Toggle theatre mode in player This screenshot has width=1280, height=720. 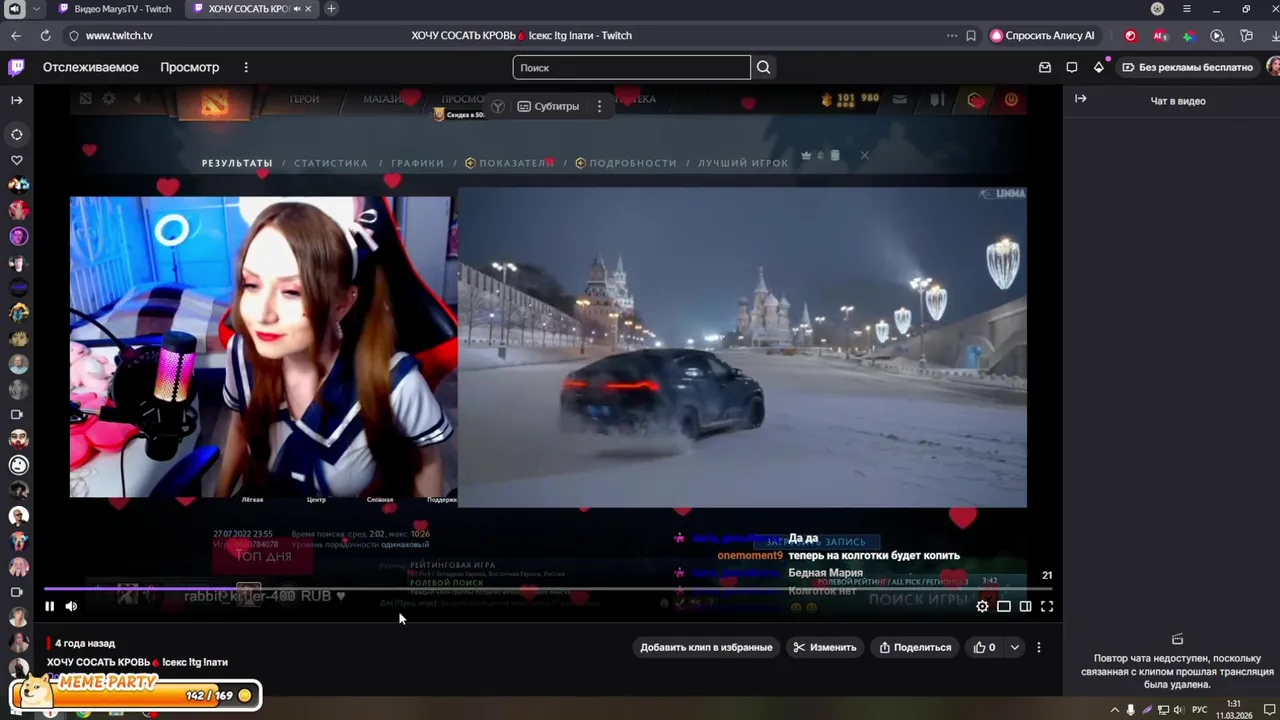click(x=1025, y=606)
